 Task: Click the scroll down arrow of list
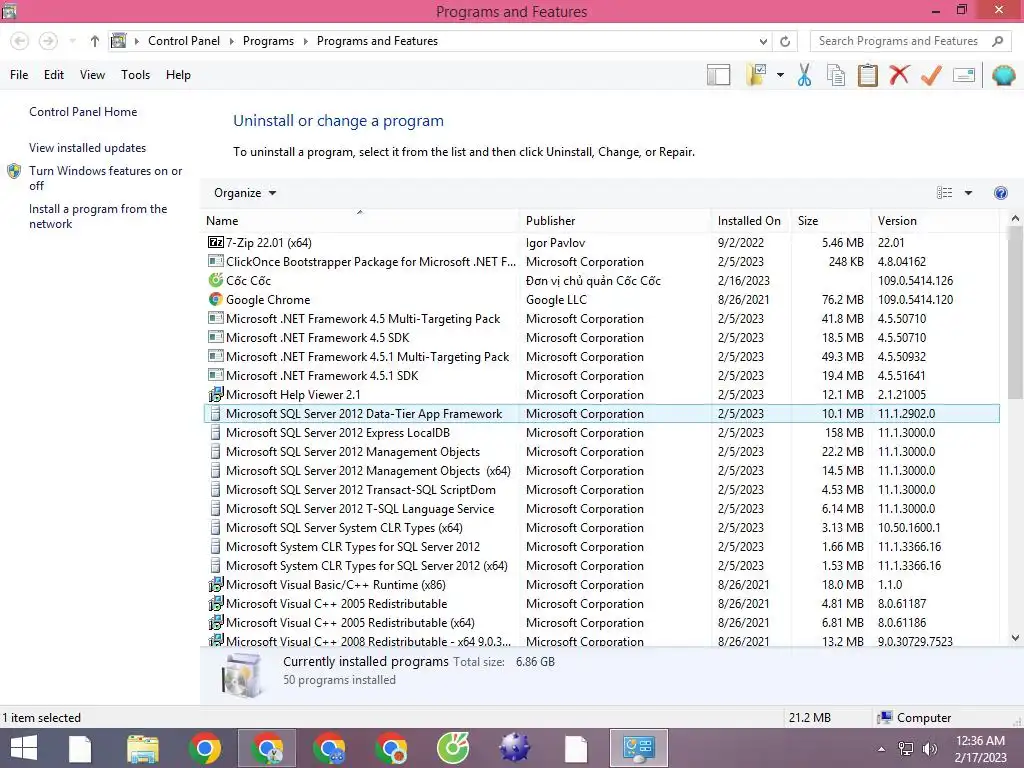pos(1015,637)
